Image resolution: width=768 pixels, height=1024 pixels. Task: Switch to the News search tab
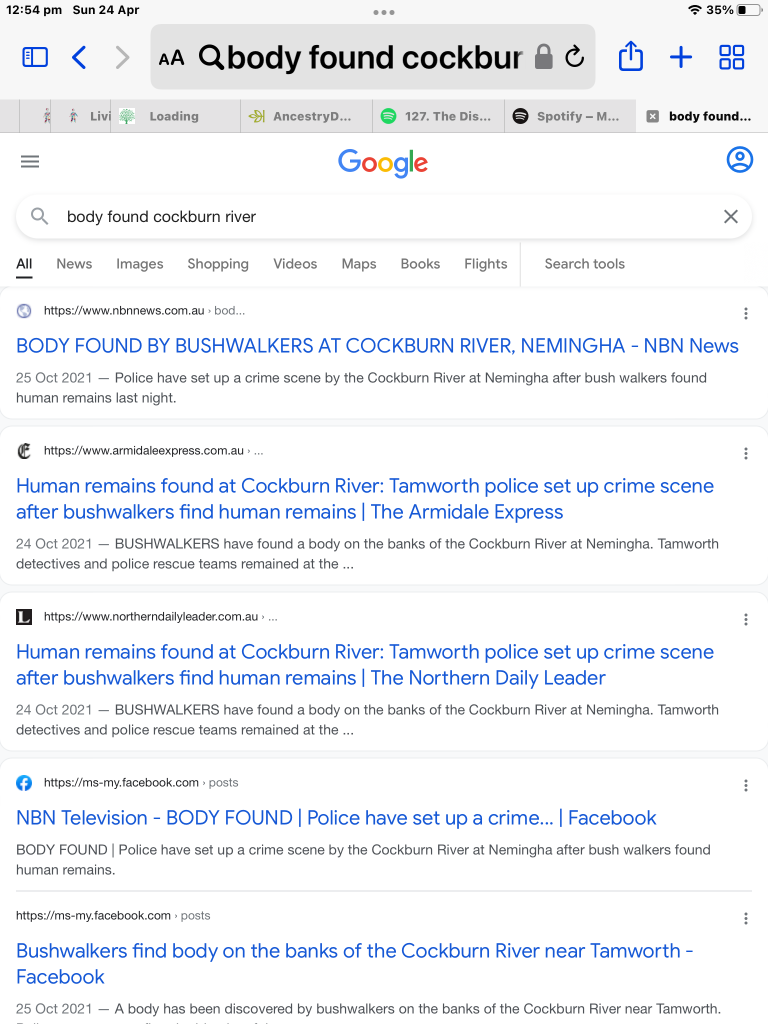pos(74,264)
